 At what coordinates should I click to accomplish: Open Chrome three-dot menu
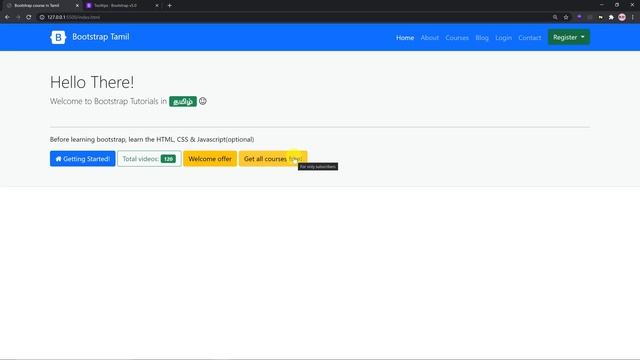click(633, 17)
